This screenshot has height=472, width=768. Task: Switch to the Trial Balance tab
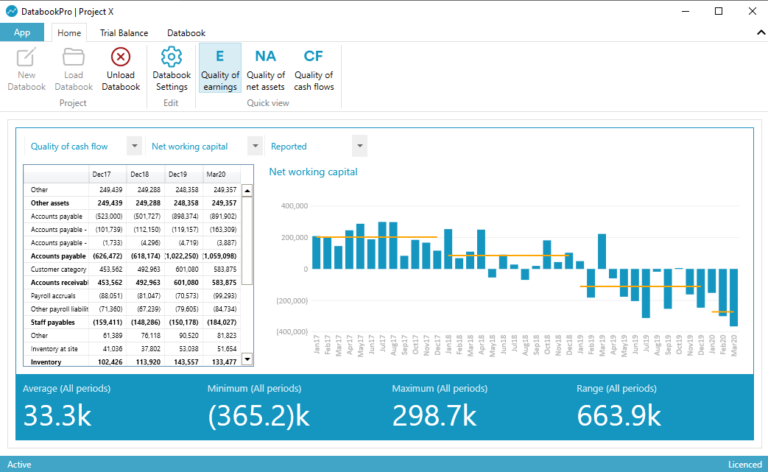click(x=124, y=33)
